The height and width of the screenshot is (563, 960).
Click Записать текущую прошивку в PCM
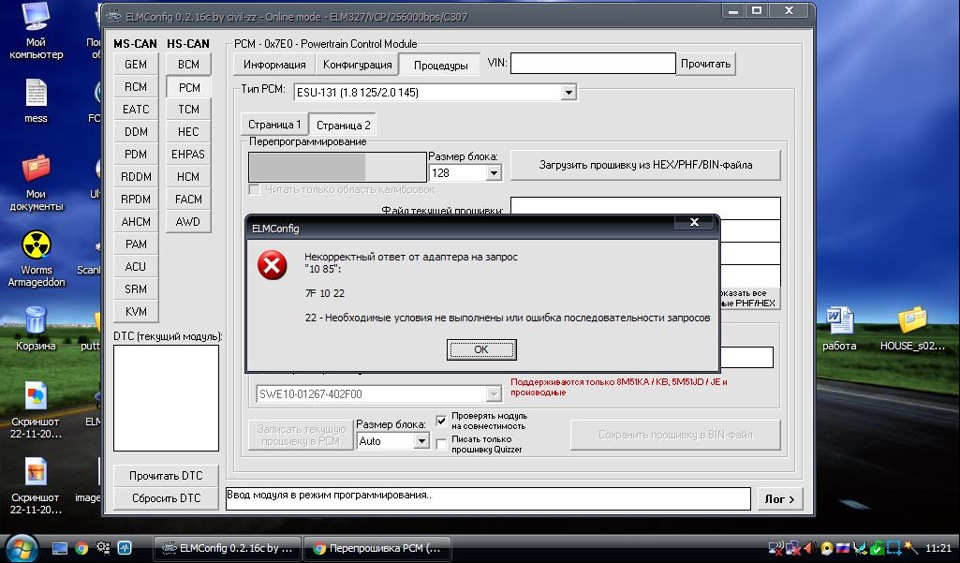pos(301,434)
